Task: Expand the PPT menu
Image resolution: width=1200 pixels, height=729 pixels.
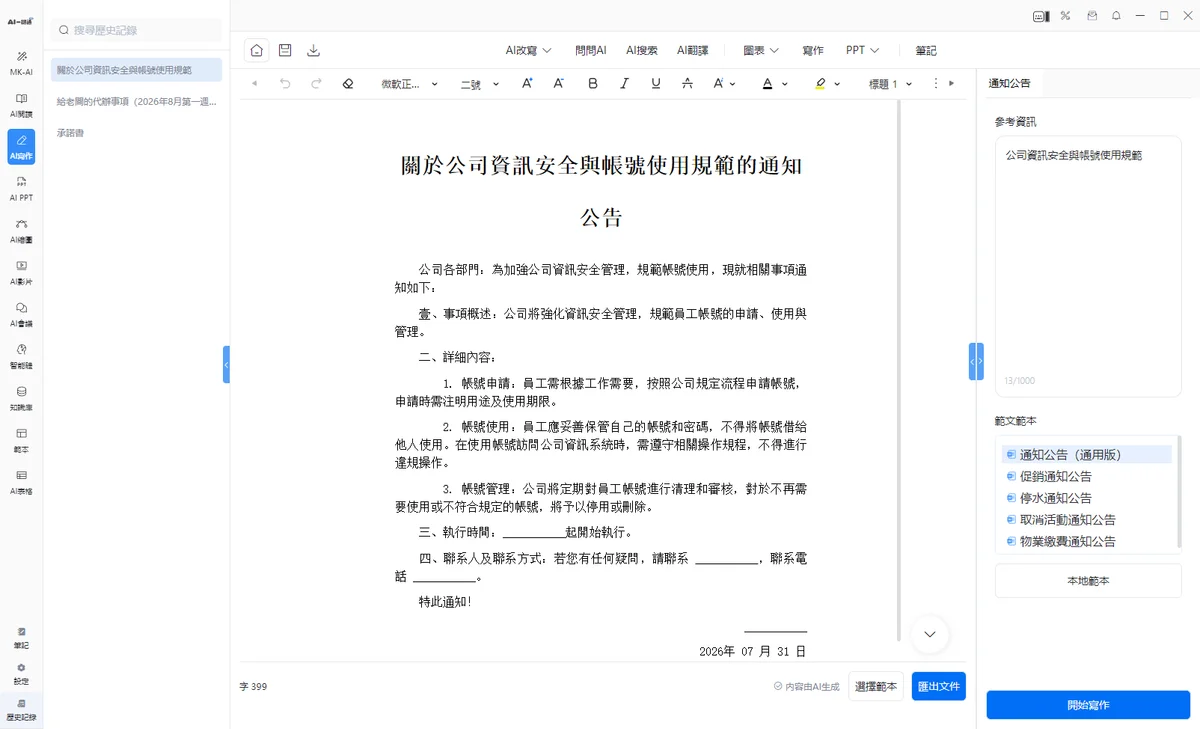Action: point(862,50)
